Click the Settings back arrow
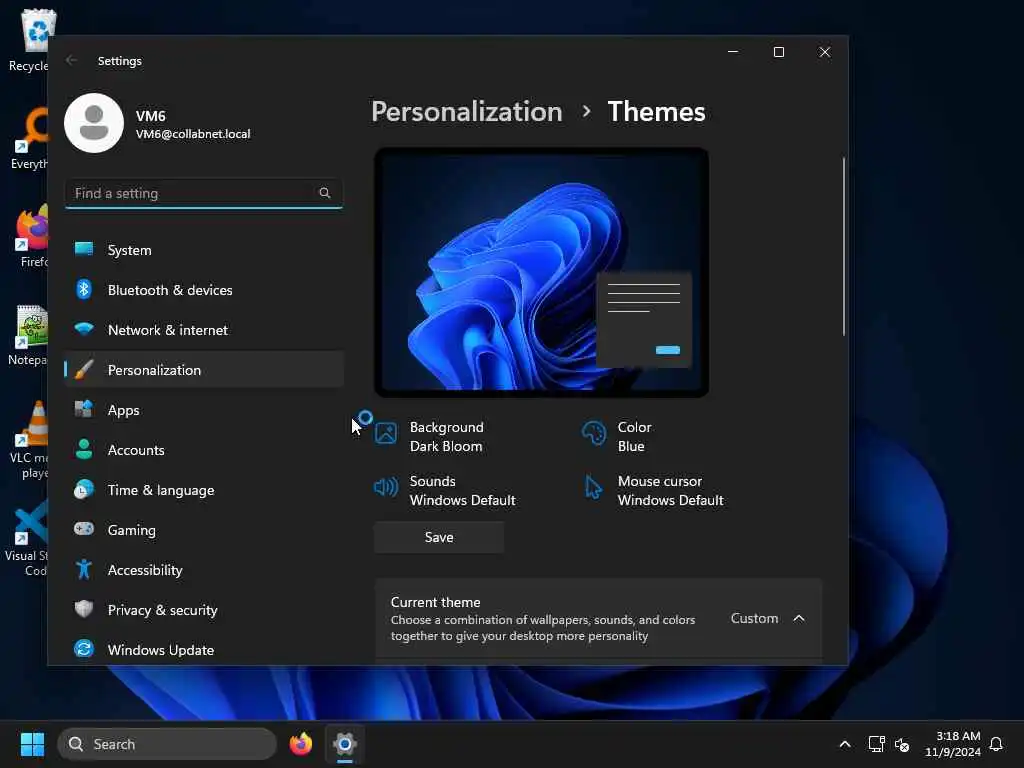The height and width of the screenshot is (768, 1024). click(x=71, y=61)
